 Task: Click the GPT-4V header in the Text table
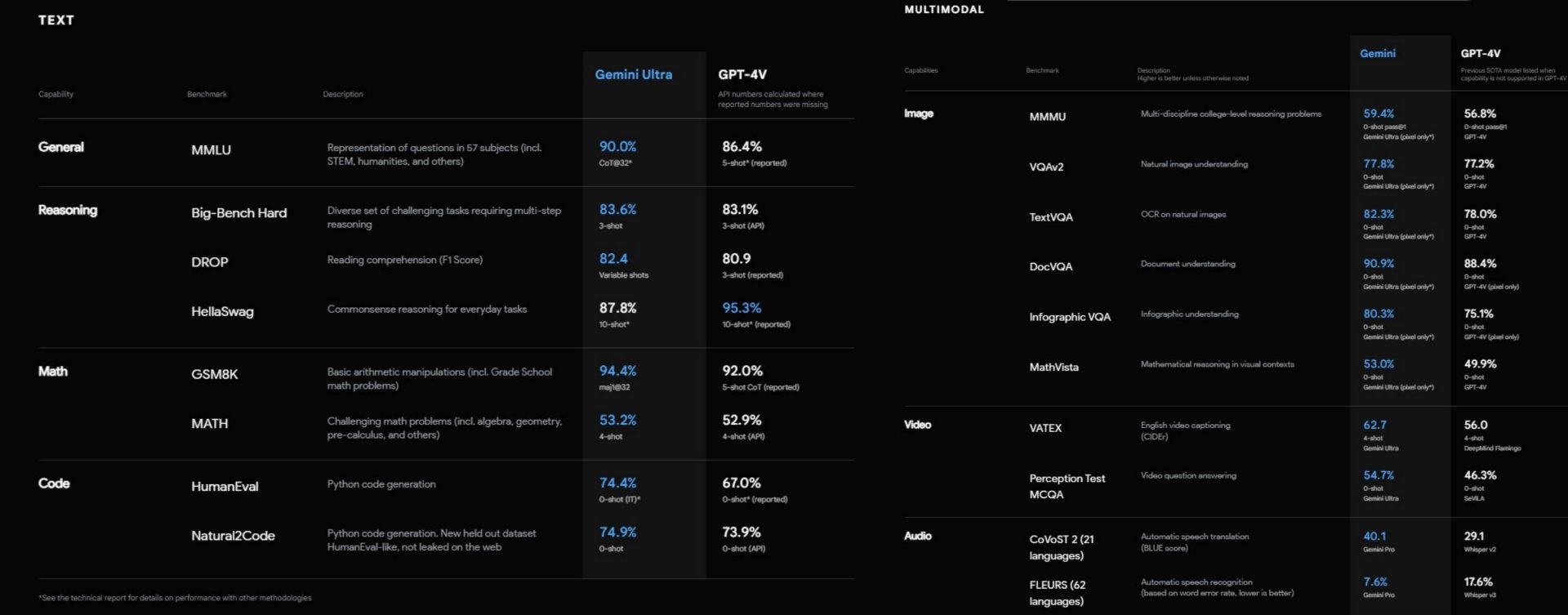click(x=742, y=74)
